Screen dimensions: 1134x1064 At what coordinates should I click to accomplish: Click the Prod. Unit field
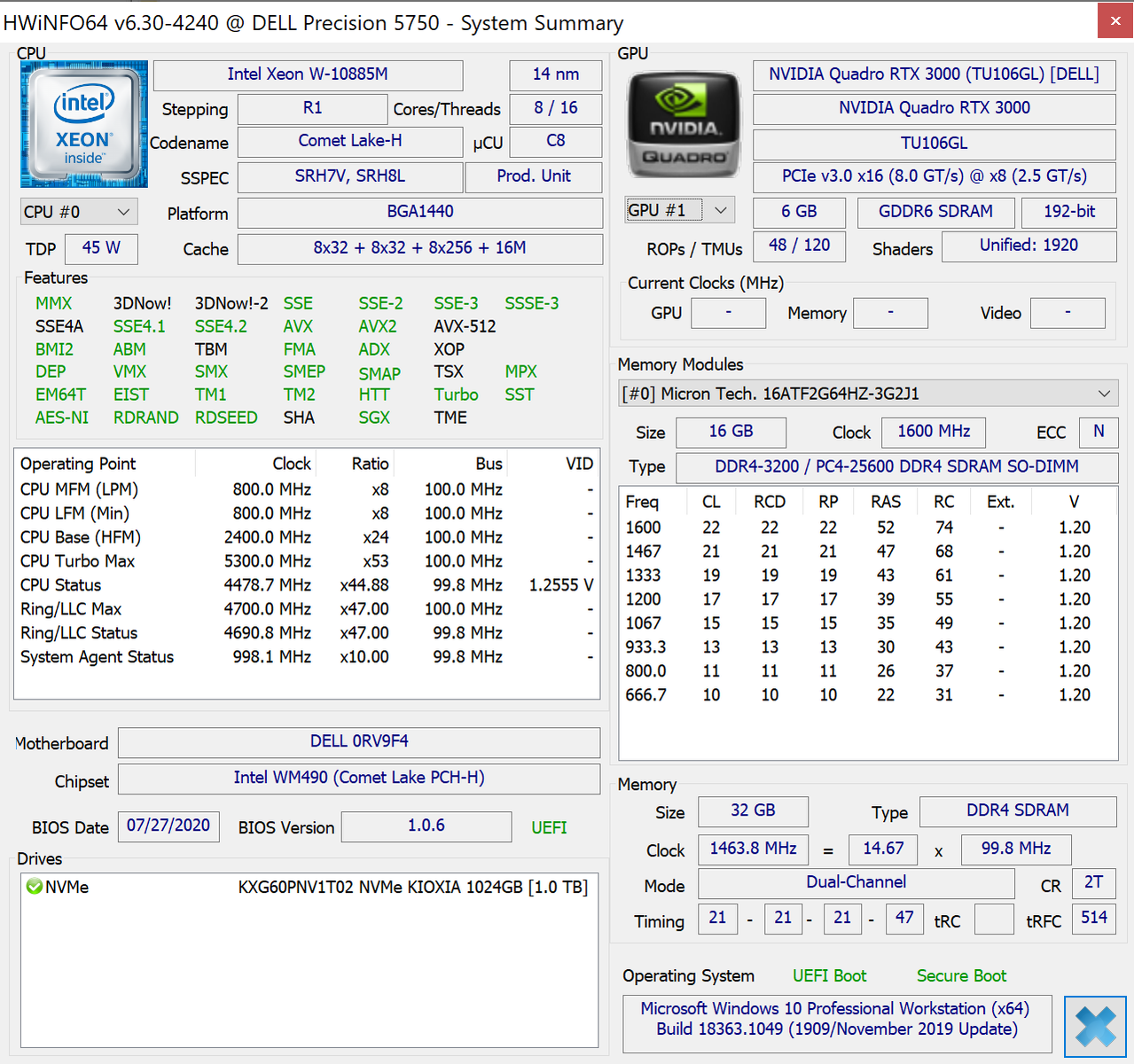tap(534, 176)
